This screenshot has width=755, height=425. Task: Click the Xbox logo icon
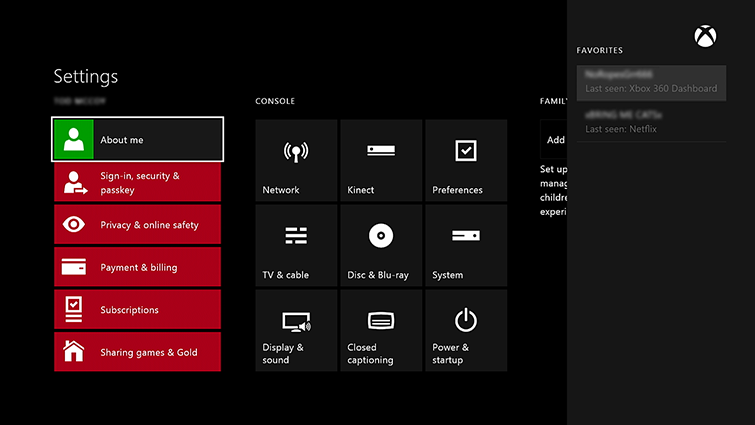tap(705, 36)
